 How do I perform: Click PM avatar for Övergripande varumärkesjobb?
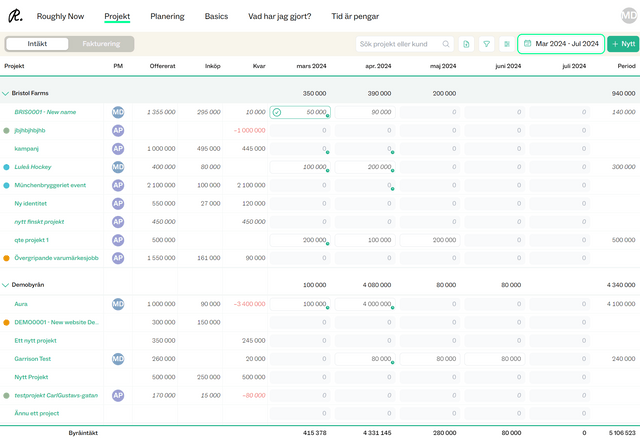[x=118, y=258]
